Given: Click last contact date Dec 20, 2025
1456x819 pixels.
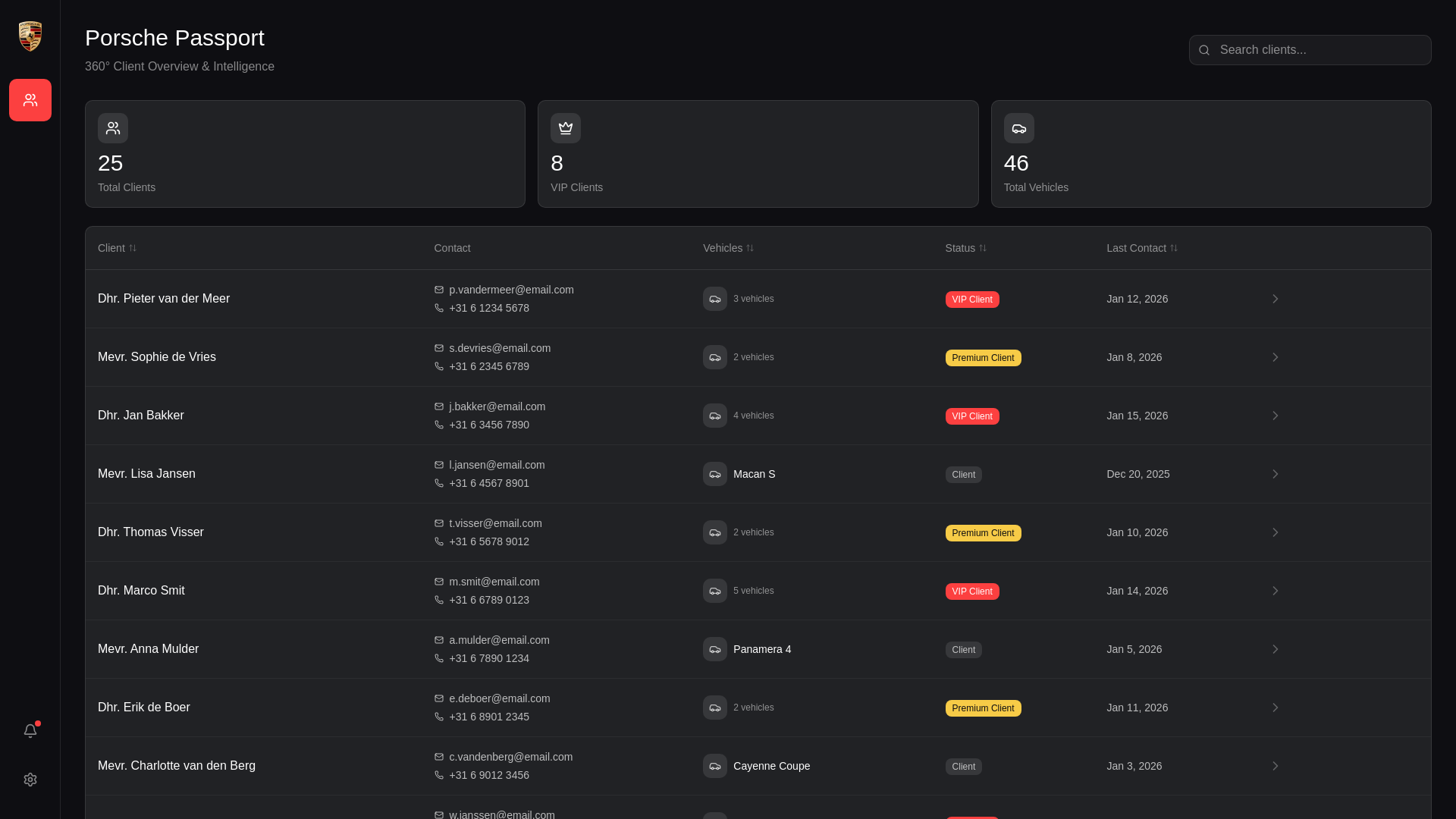Looking at the screenshot, I should (x=1138, y=474).
